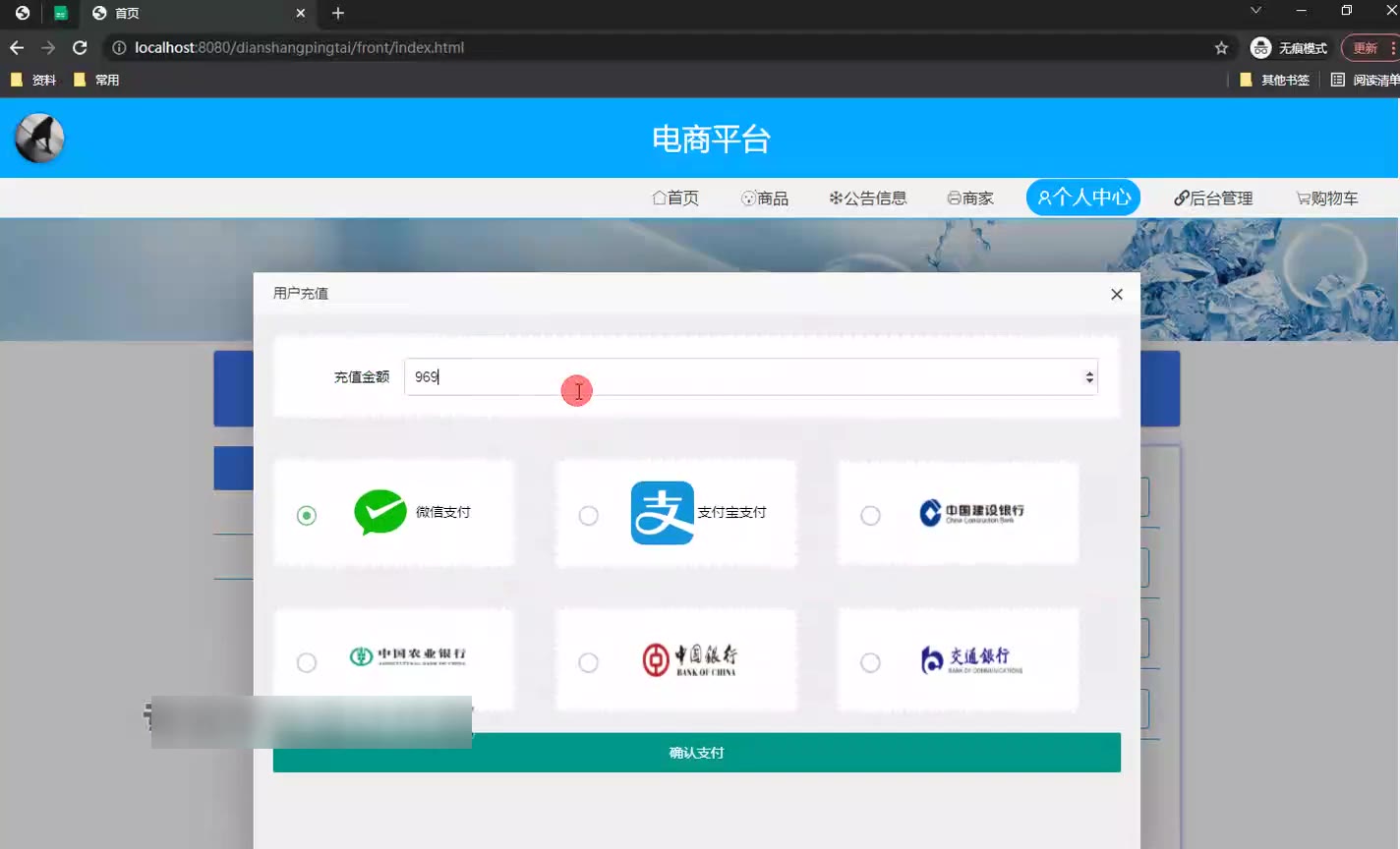Screen dimensions: 1400x849
Task: Click the Agricultural Bank of China logo
Action: pyautogui.click(x=408, y=655)
